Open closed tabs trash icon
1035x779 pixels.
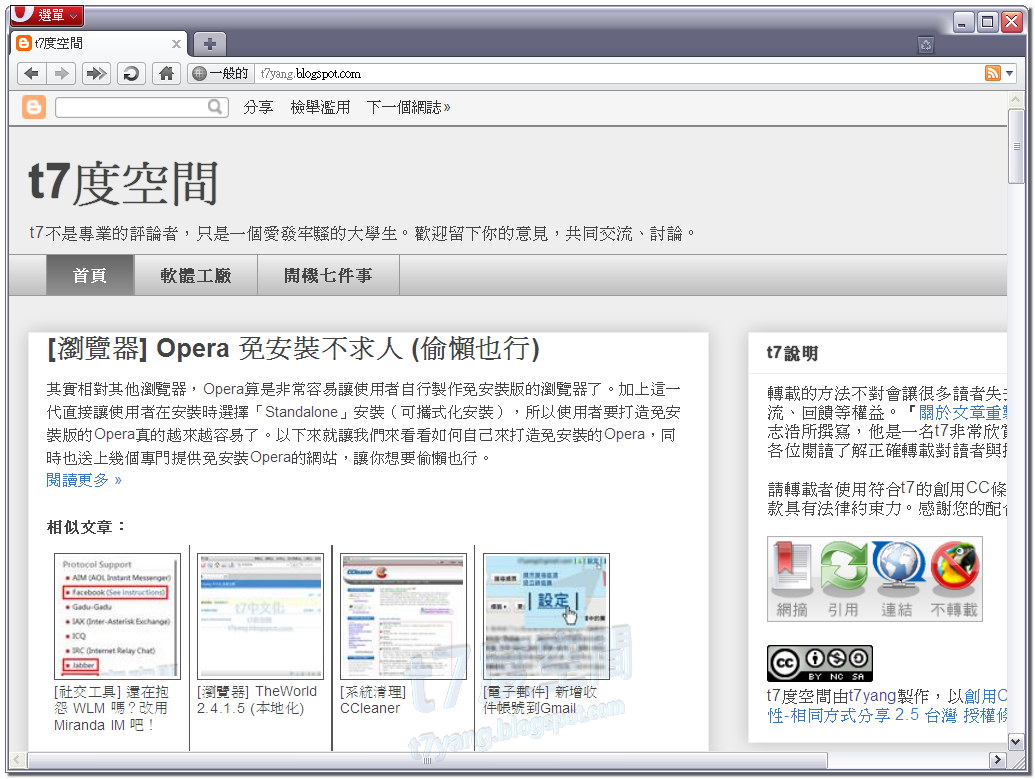click(x=925, y=45)
